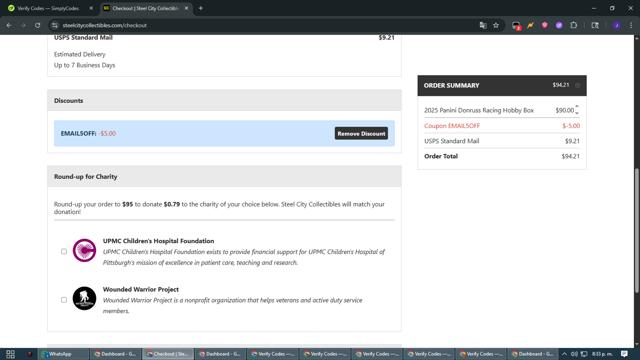This screenshot has height=360, width=640.
Task: Close the Checkout tab
Action: [186, 8]
